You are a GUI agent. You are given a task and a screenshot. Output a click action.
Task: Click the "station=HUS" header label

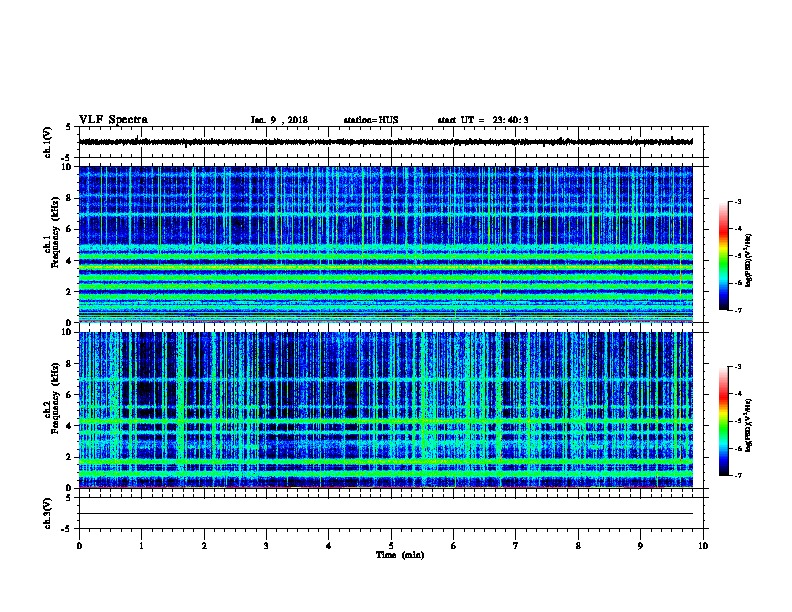point(371,120)
